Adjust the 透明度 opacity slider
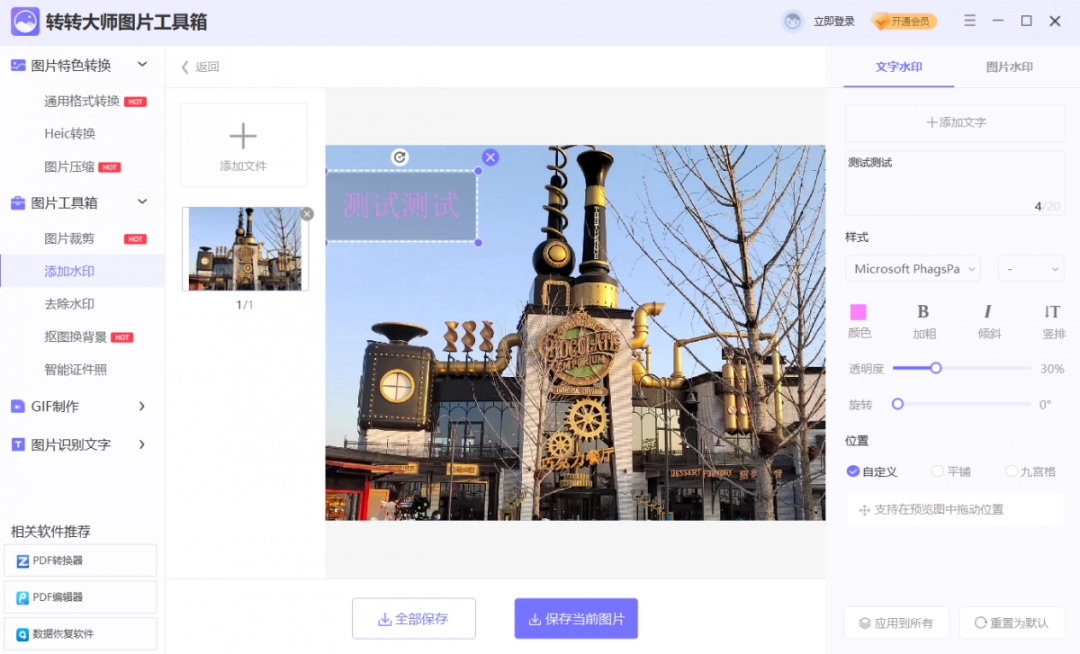The height and width of the screenshot is (654, 1080). [935, 368]
